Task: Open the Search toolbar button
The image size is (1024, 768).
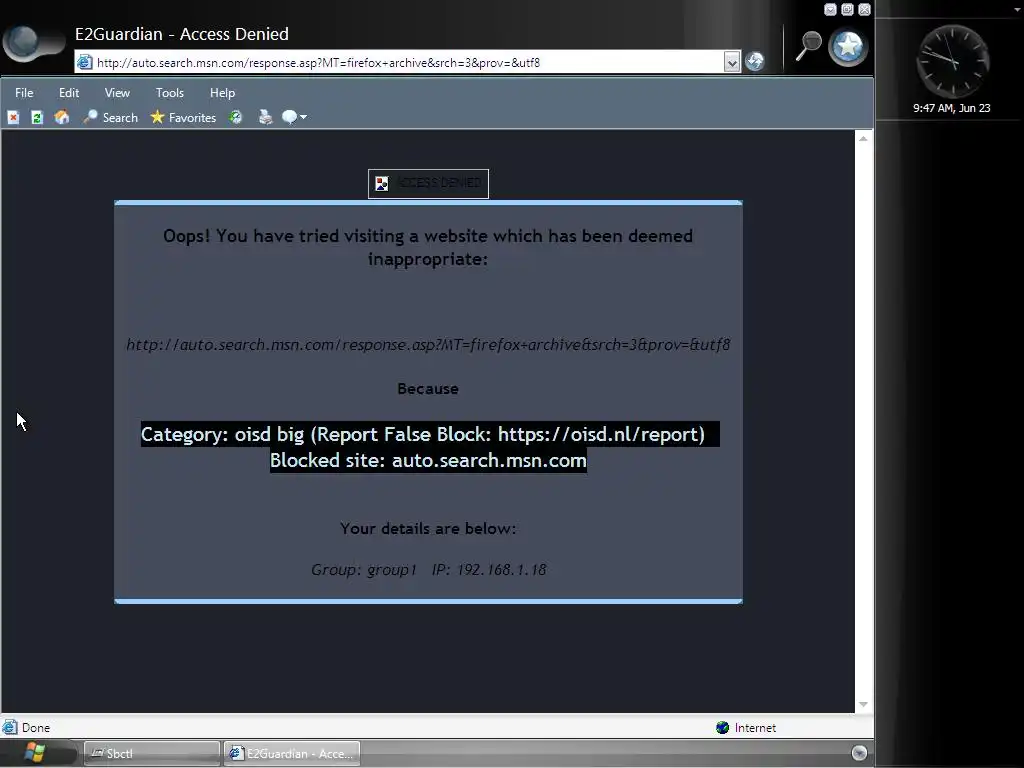Action: 110,118
